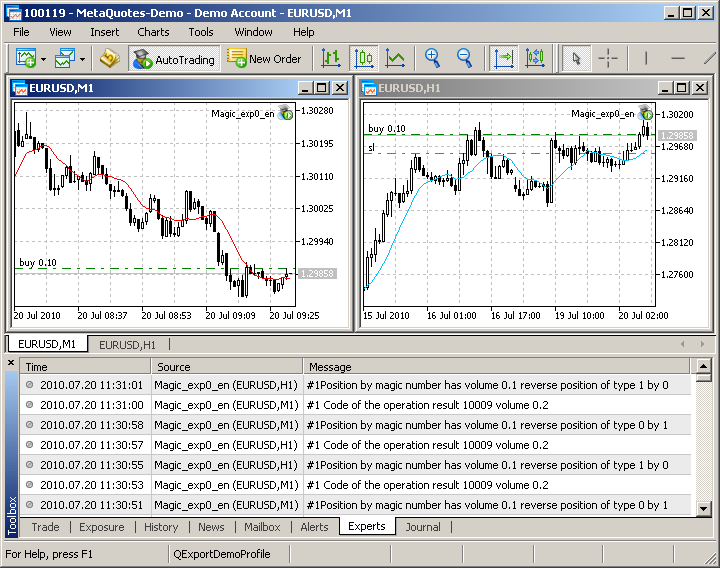Select the Horizontal Line drawing tool

tap(678, 58)
